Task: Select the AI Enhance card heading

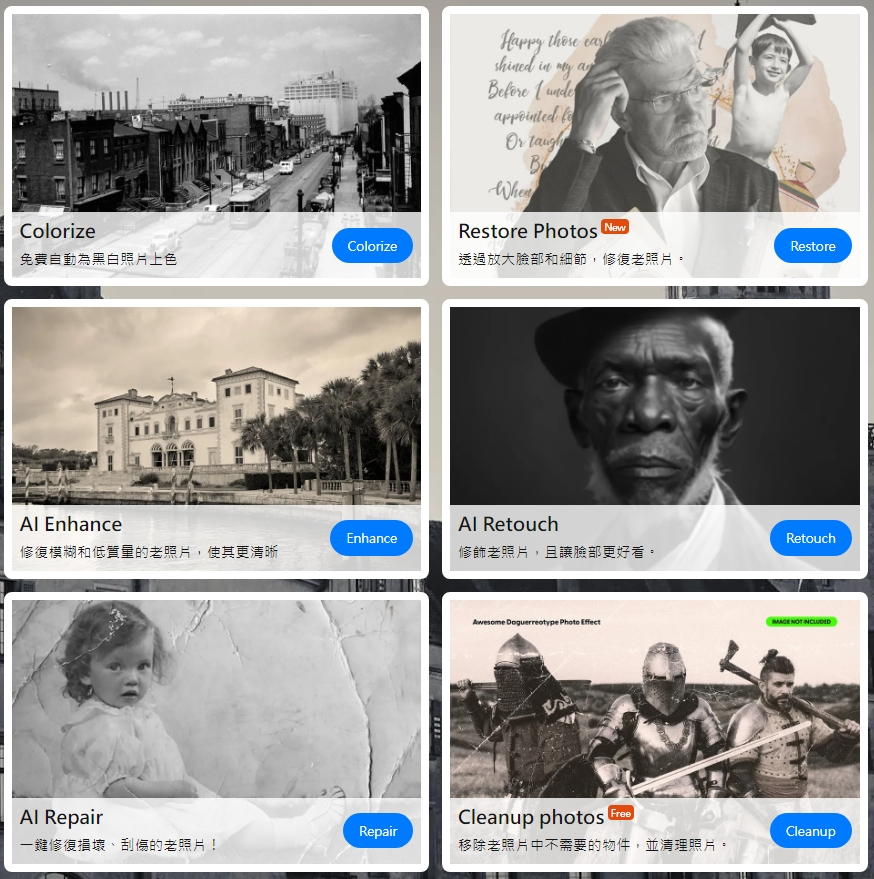Action: click(71, 524)
